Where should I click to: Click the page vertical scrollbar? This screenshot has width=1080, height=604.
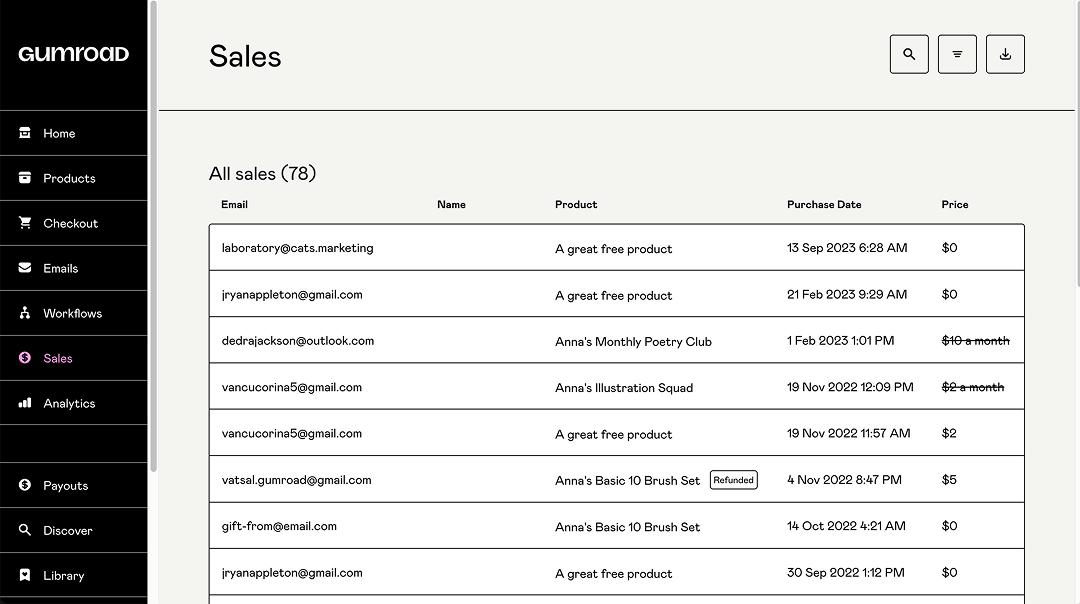click(x=1077, y=143)
